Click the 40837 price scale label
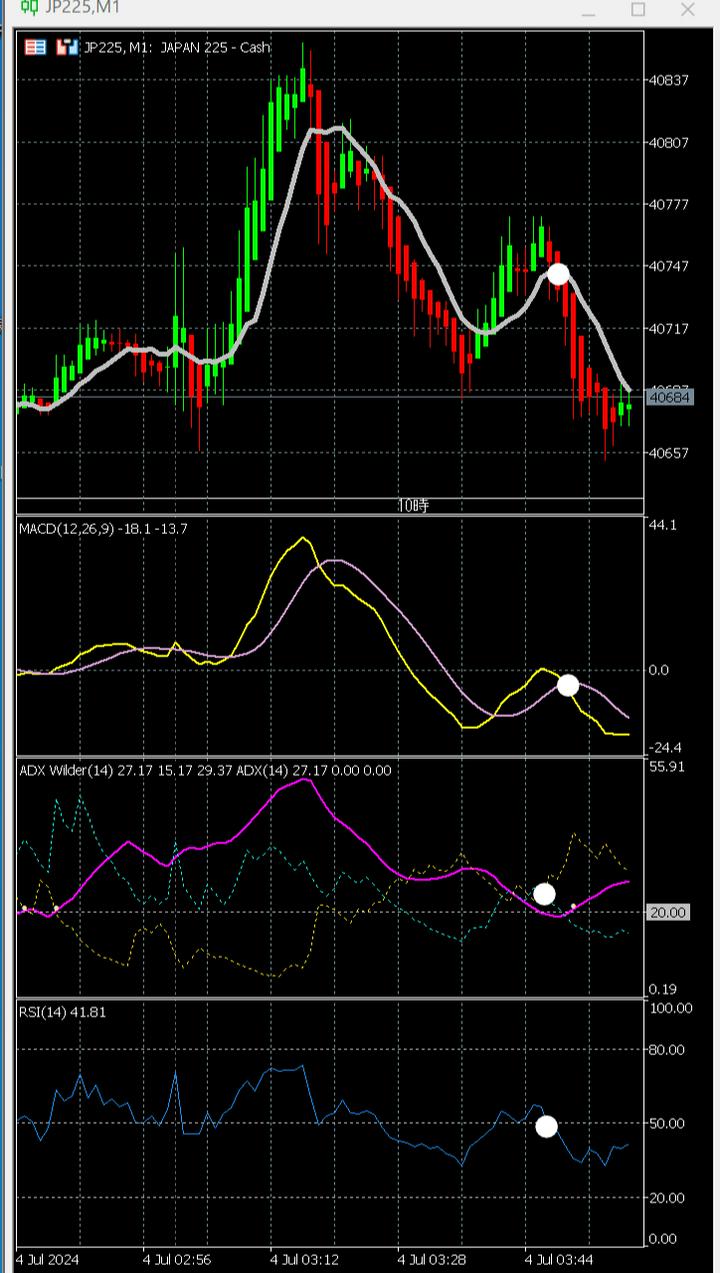Image resolution: width=720 pixels, height=1273 pixels. [x=668, y=80]
